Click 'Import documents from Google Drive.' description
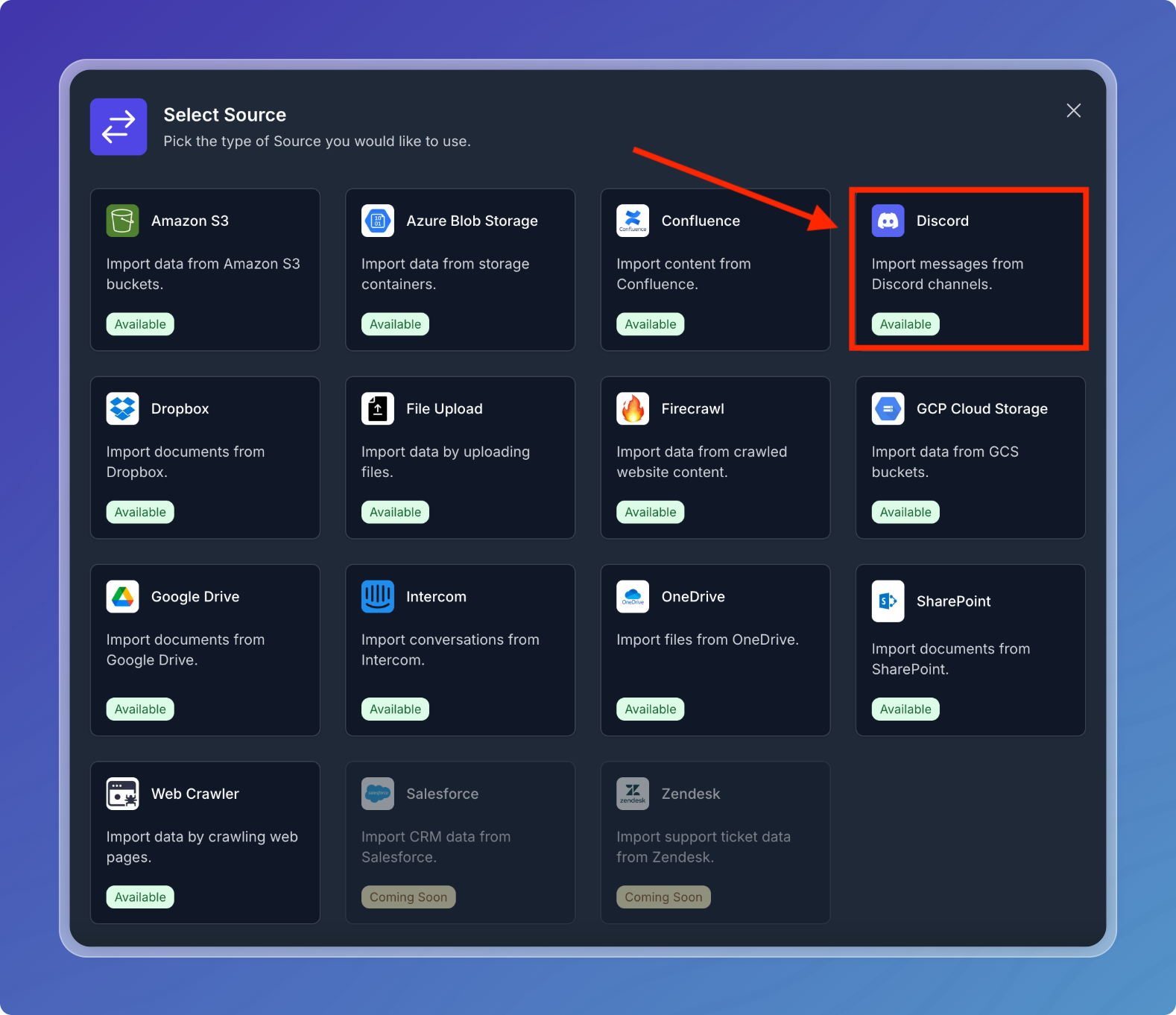This screenshot has width=1176, height=1015. [186, 650]
